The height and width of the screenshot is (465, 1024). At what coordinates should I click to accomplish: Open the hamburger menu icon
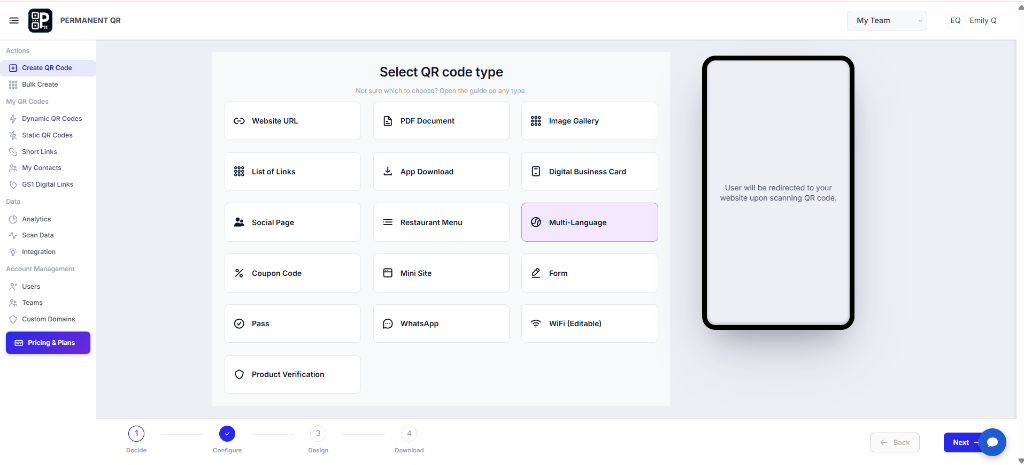(14, 21)
